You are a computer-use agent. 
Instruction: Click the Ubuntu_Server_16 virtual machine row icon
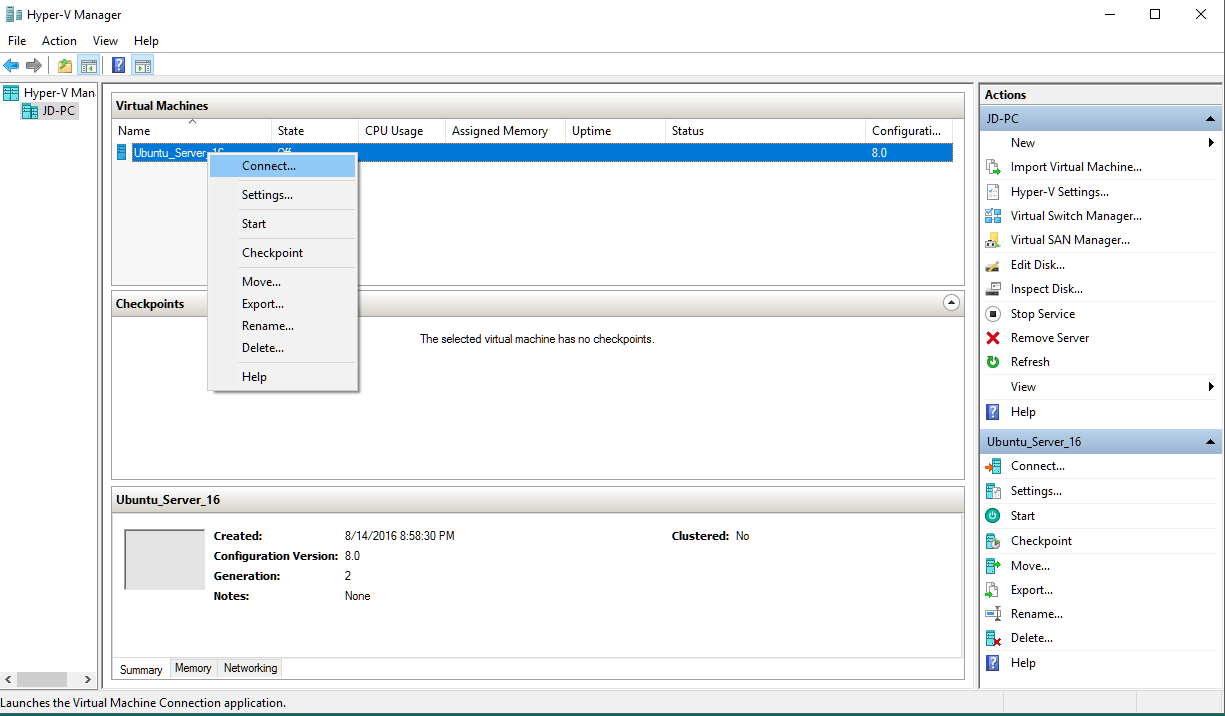tap(122, 153)
